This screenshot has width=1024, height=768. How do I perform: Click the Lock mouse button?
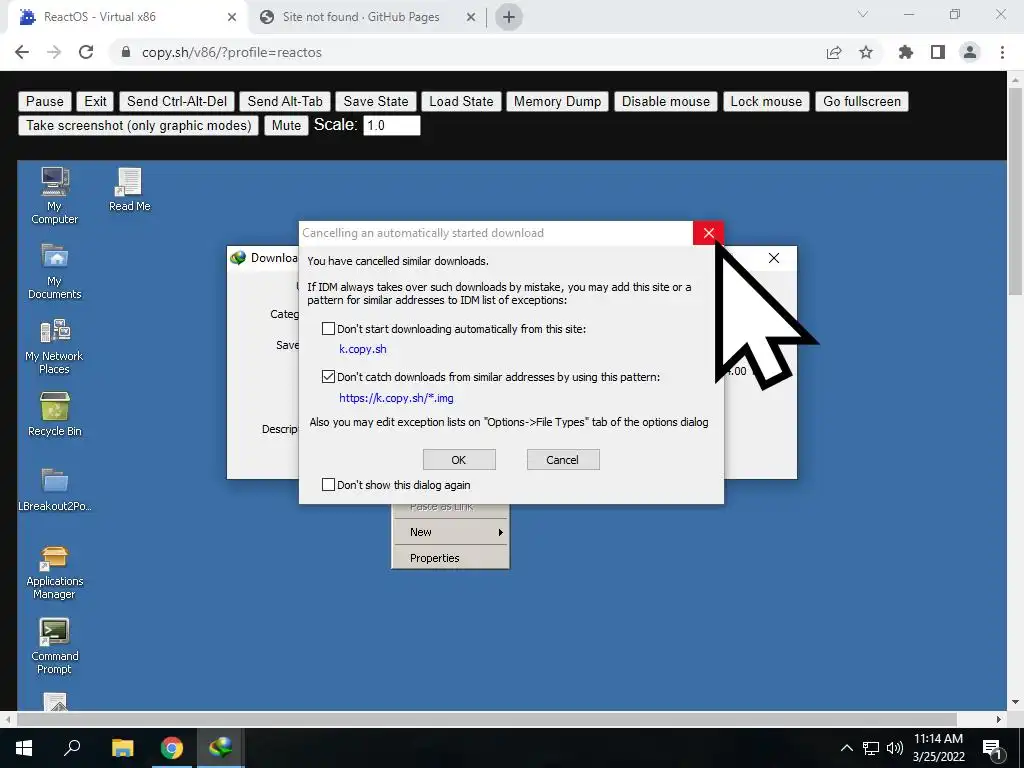click(766, 101)
